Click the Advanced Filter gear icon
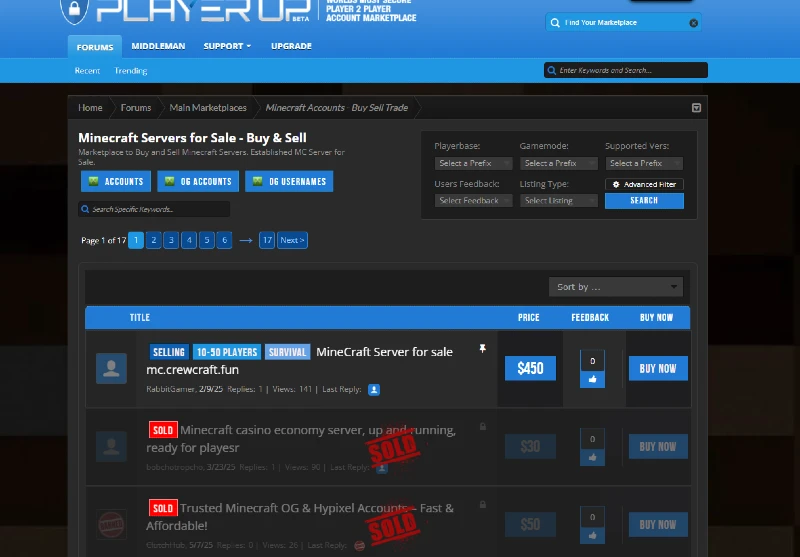This screenshot has height=557, width=800. (616, 185)
